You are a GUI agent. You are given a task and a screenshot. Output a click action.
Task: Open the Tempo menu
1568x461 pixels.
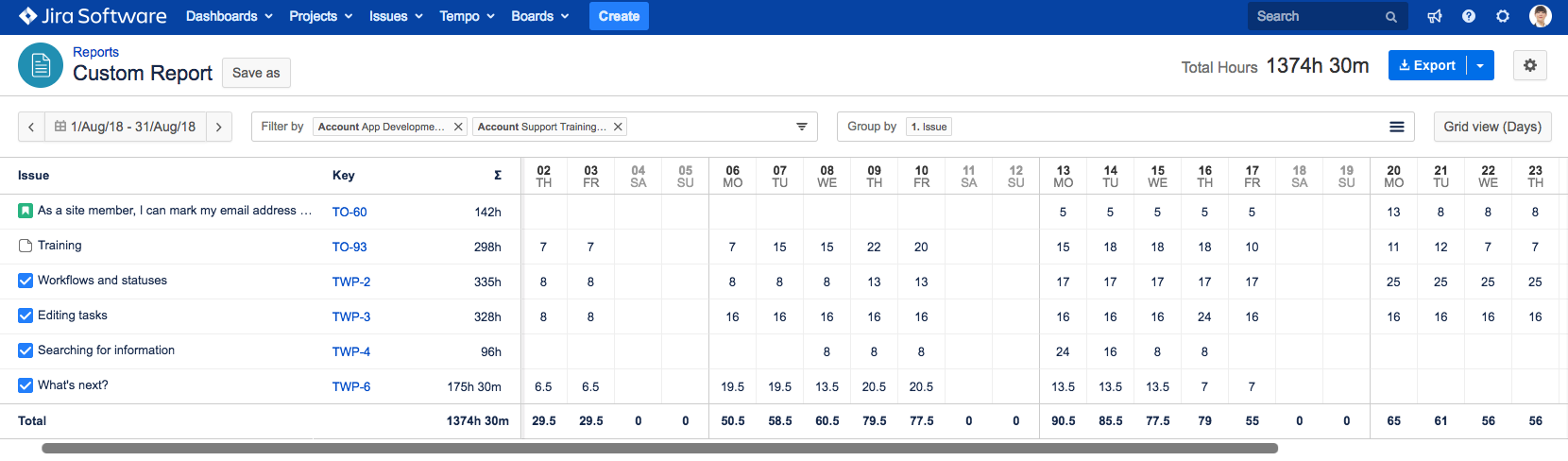click(x=467, y=16)
